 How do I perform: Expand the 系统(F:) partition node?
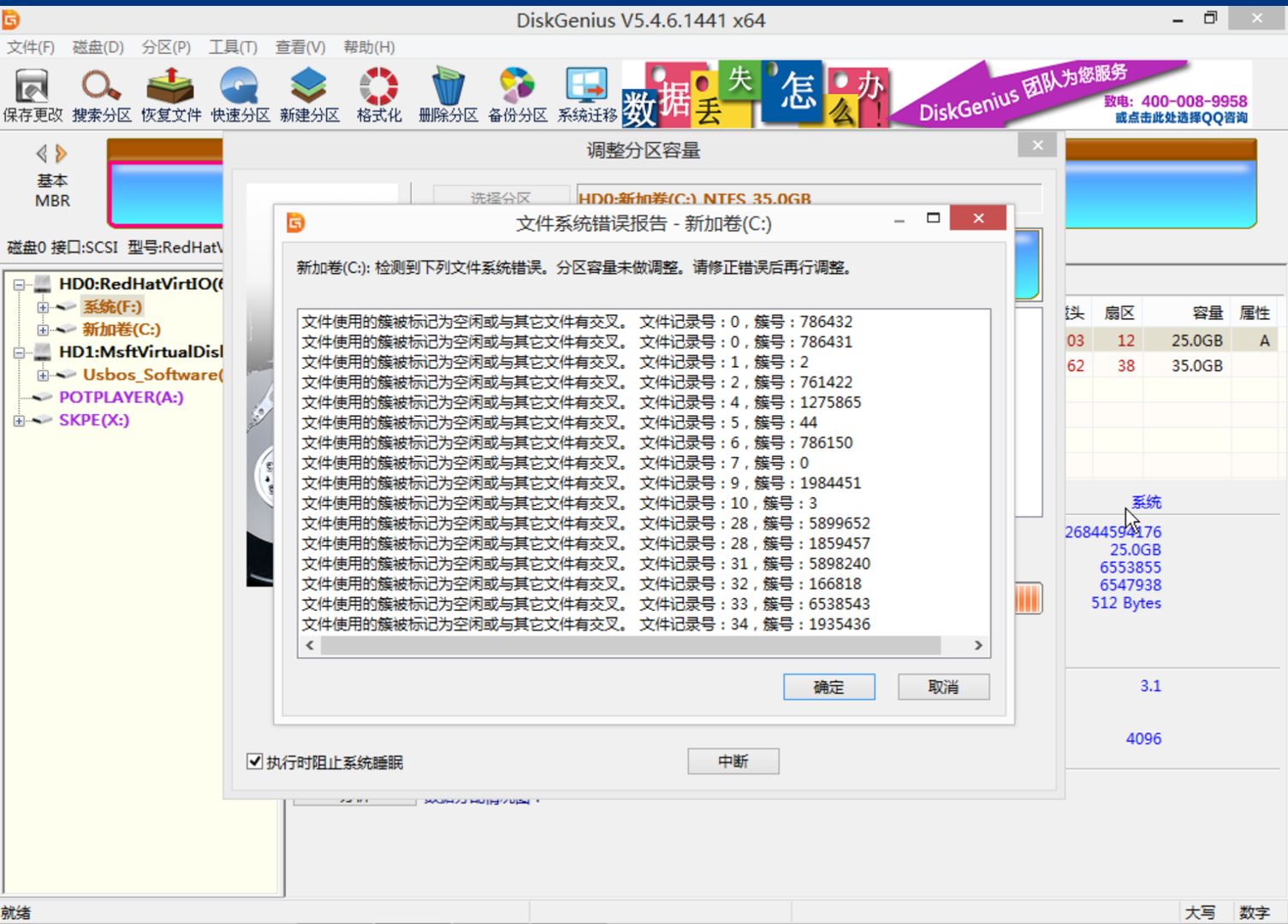tap(43, 307)
